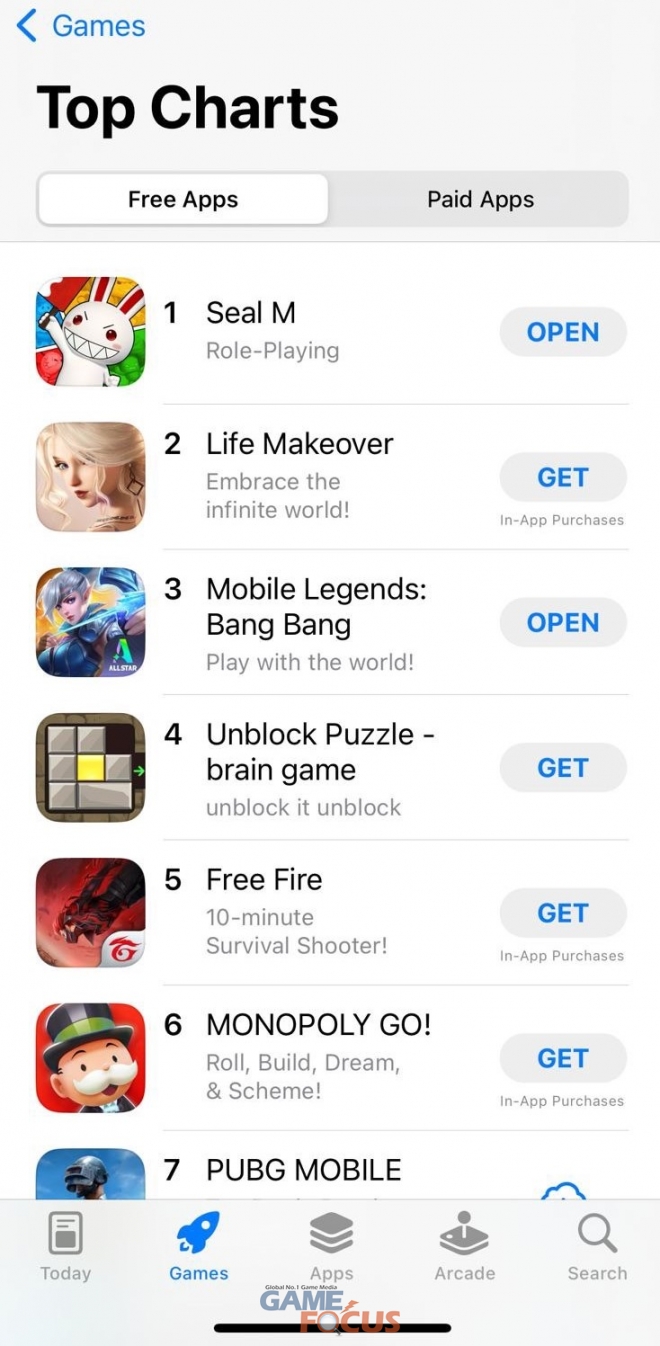Go back to Games using the chevron
Screen dimensions: 660x1346
[x=27, y=26]
